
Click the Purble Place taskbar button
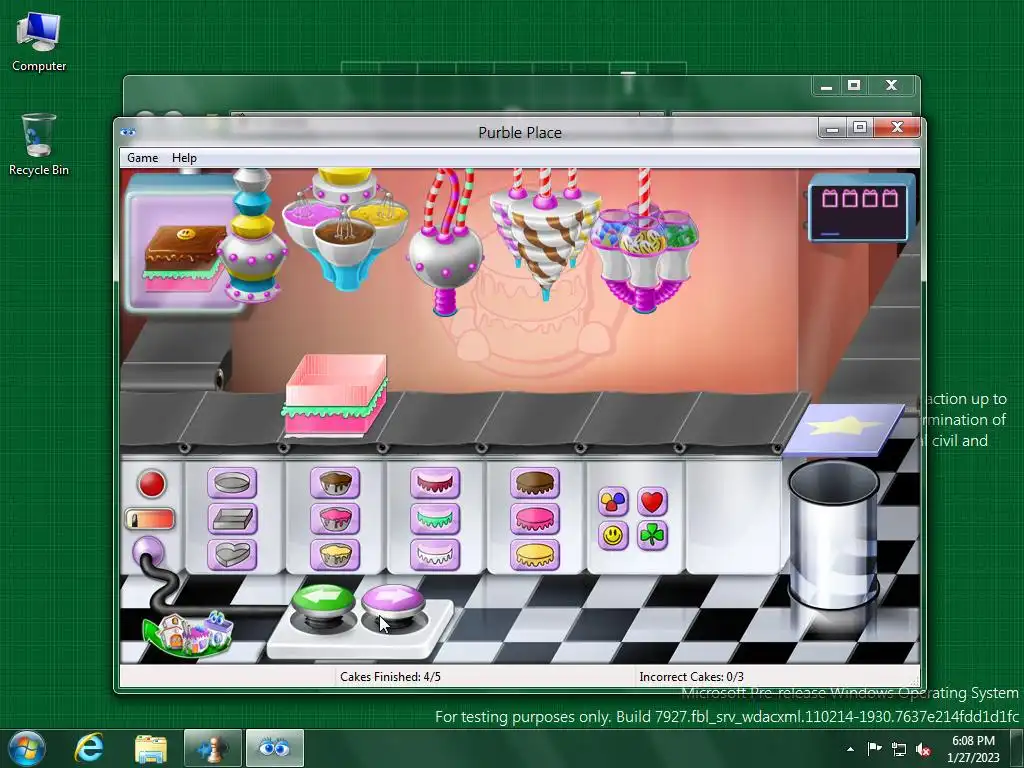(x=274, y=748)
